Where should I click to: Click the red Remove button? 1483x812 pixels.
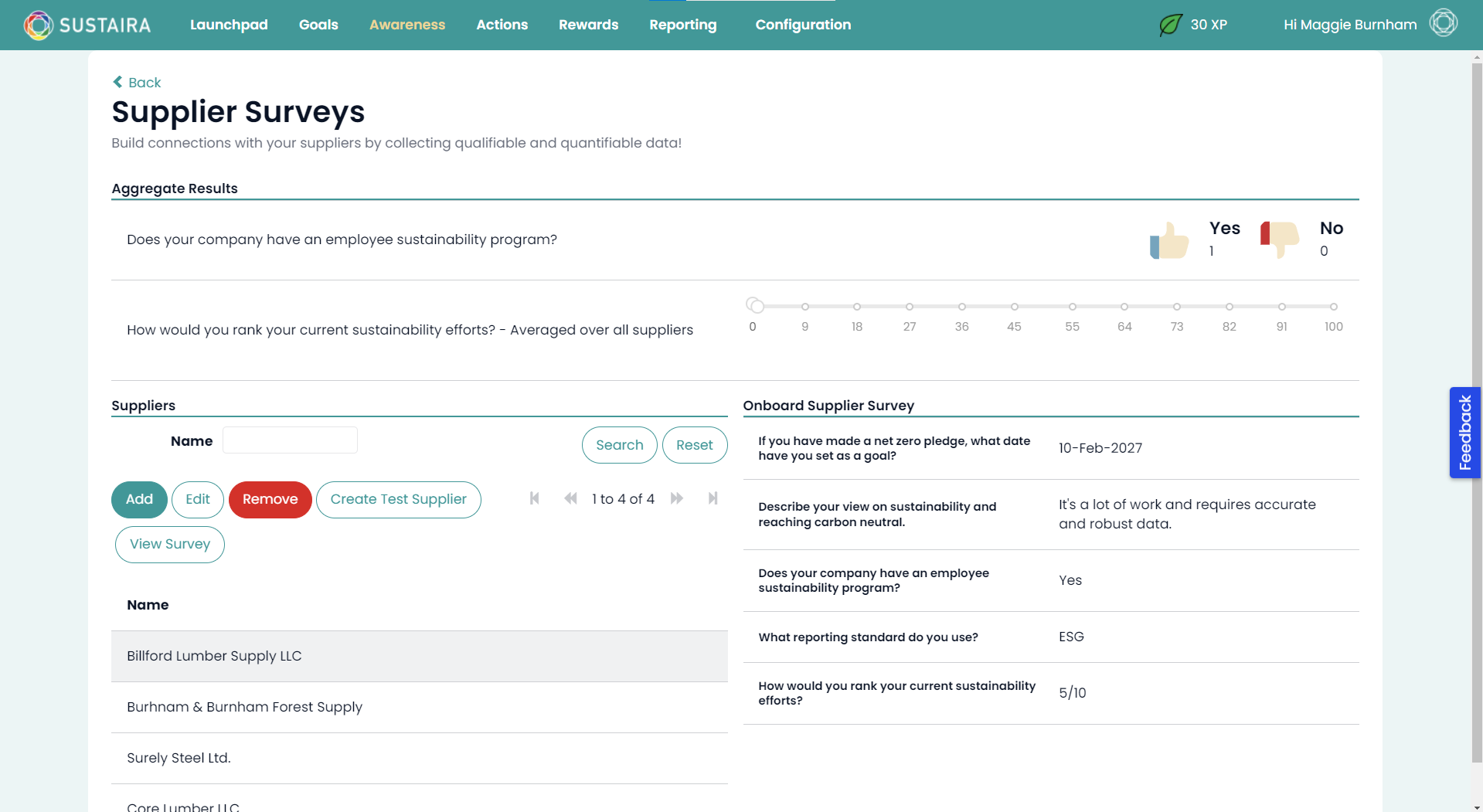[x=270, y=500]
